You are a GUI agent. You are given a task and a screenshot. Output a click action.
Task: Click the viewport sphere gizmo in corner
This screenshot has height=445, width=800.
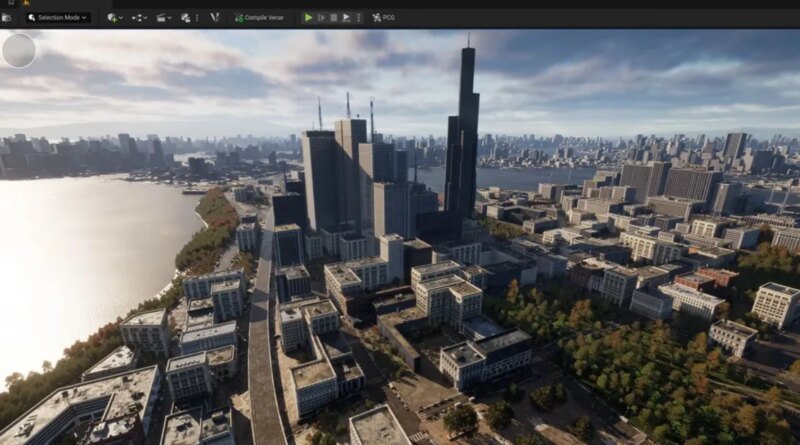click(x=19, y=51)
